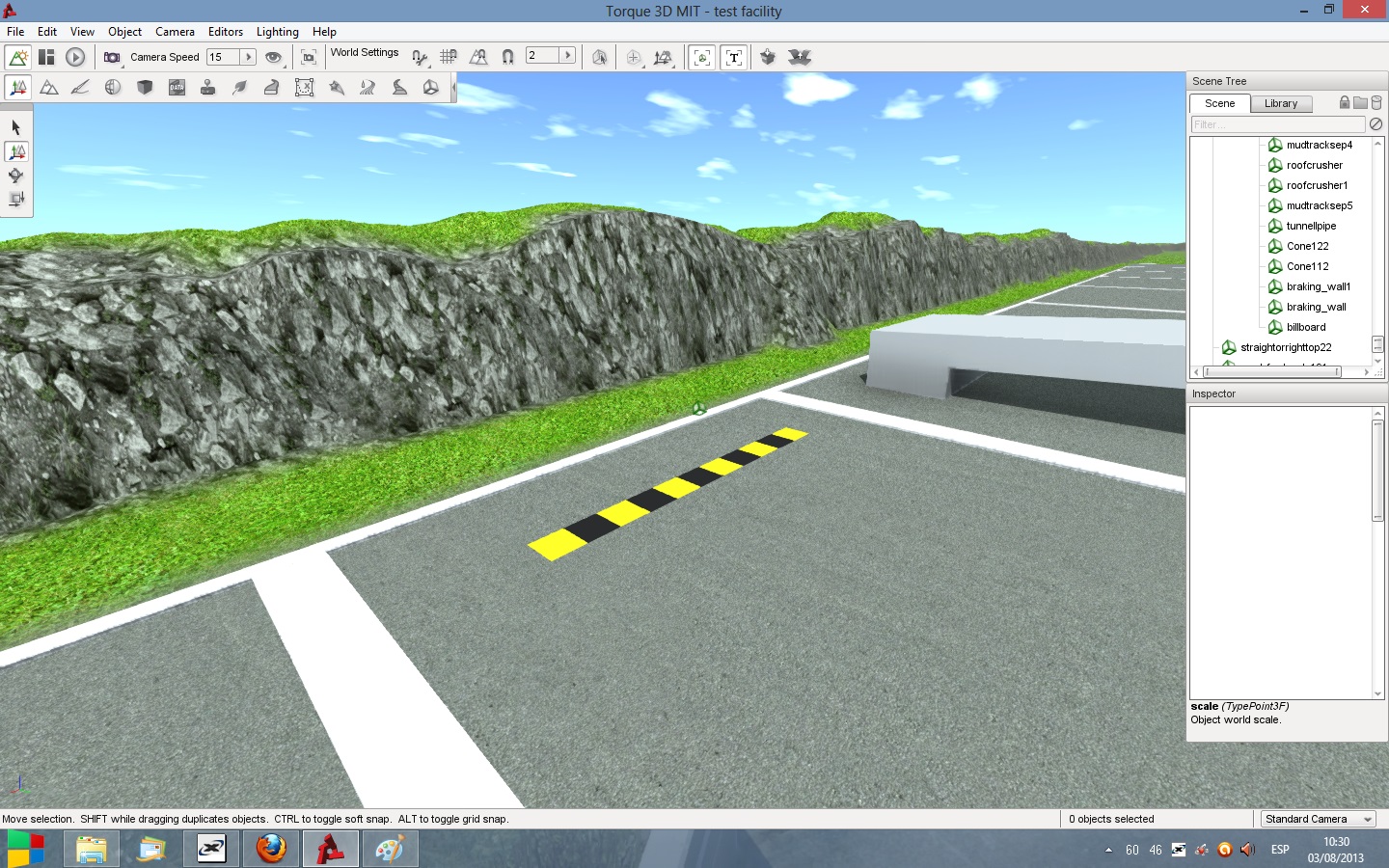1389x868 pixels.
Task: Select the Object Editor tool
Action: 17,88
